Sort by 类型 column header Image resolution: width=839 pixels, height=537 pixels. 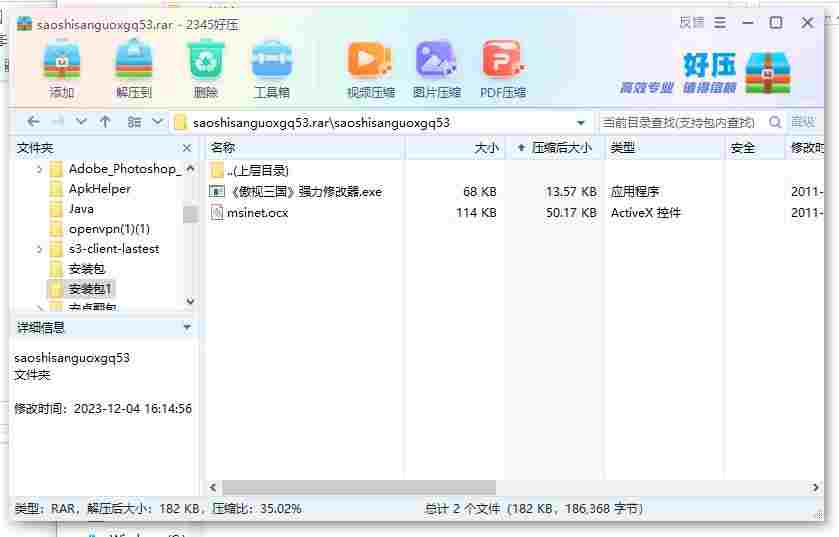(x=665, y=148)
